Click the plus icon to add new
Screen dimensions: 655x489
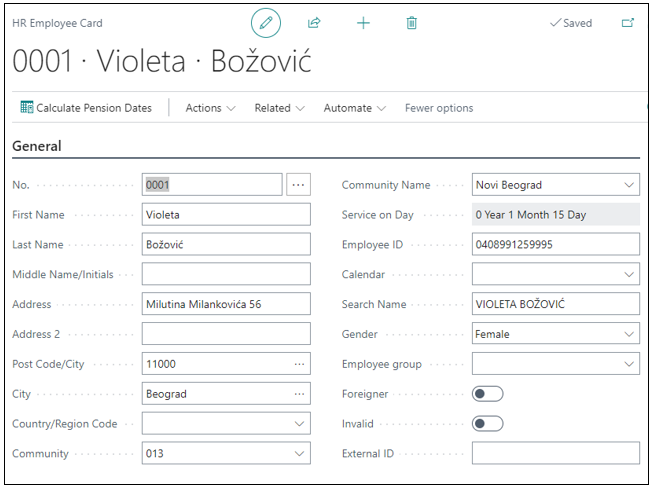(x=363, y=22)
